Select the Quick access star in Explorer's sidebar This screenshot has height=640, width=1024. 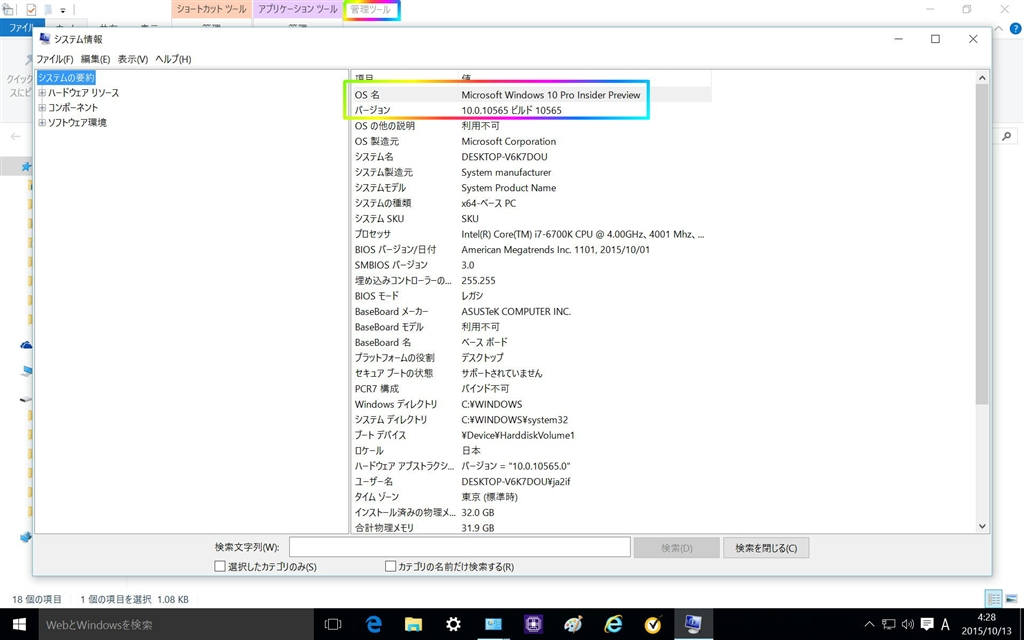[x=26, y=167]
